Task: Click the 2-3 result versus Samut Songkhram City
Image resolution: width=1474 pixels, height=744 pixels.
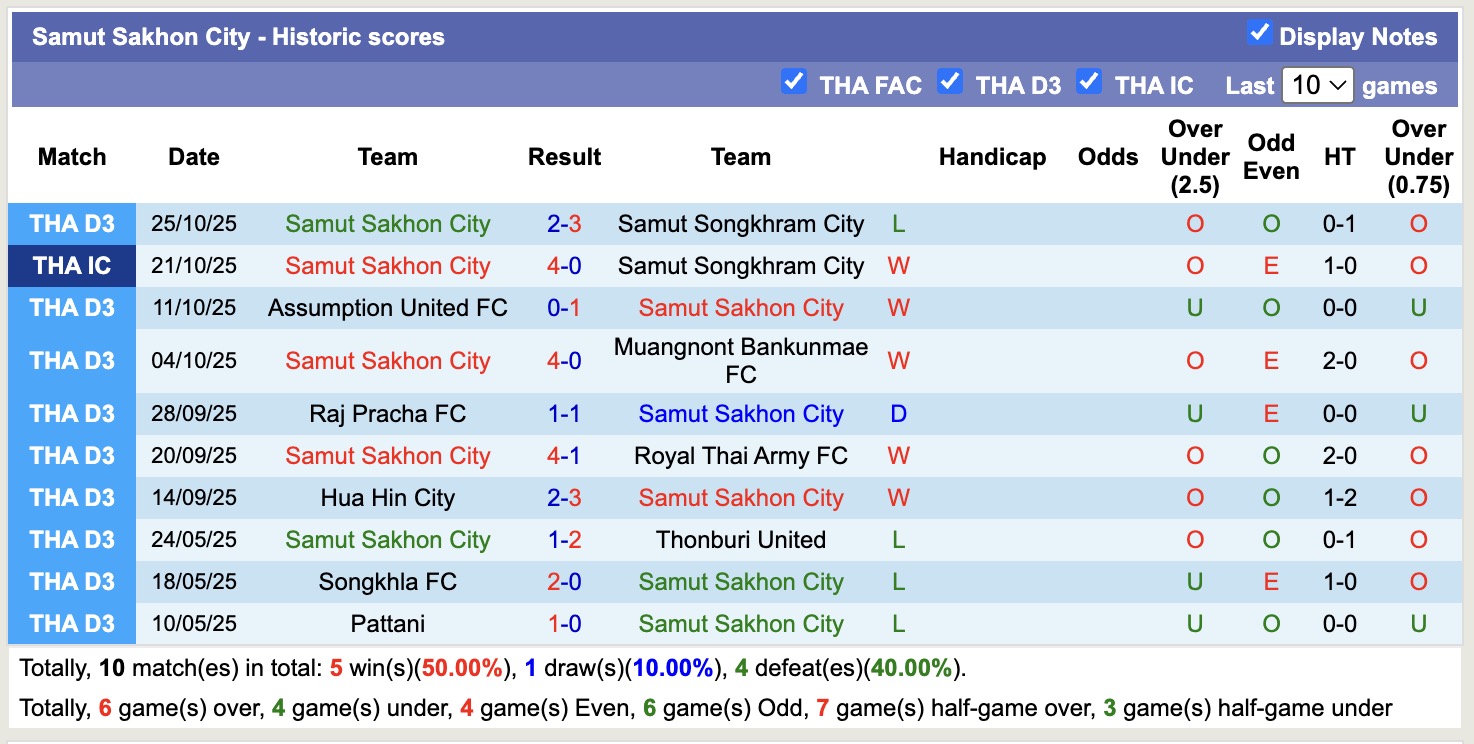Action: click(x=565, y=224)
